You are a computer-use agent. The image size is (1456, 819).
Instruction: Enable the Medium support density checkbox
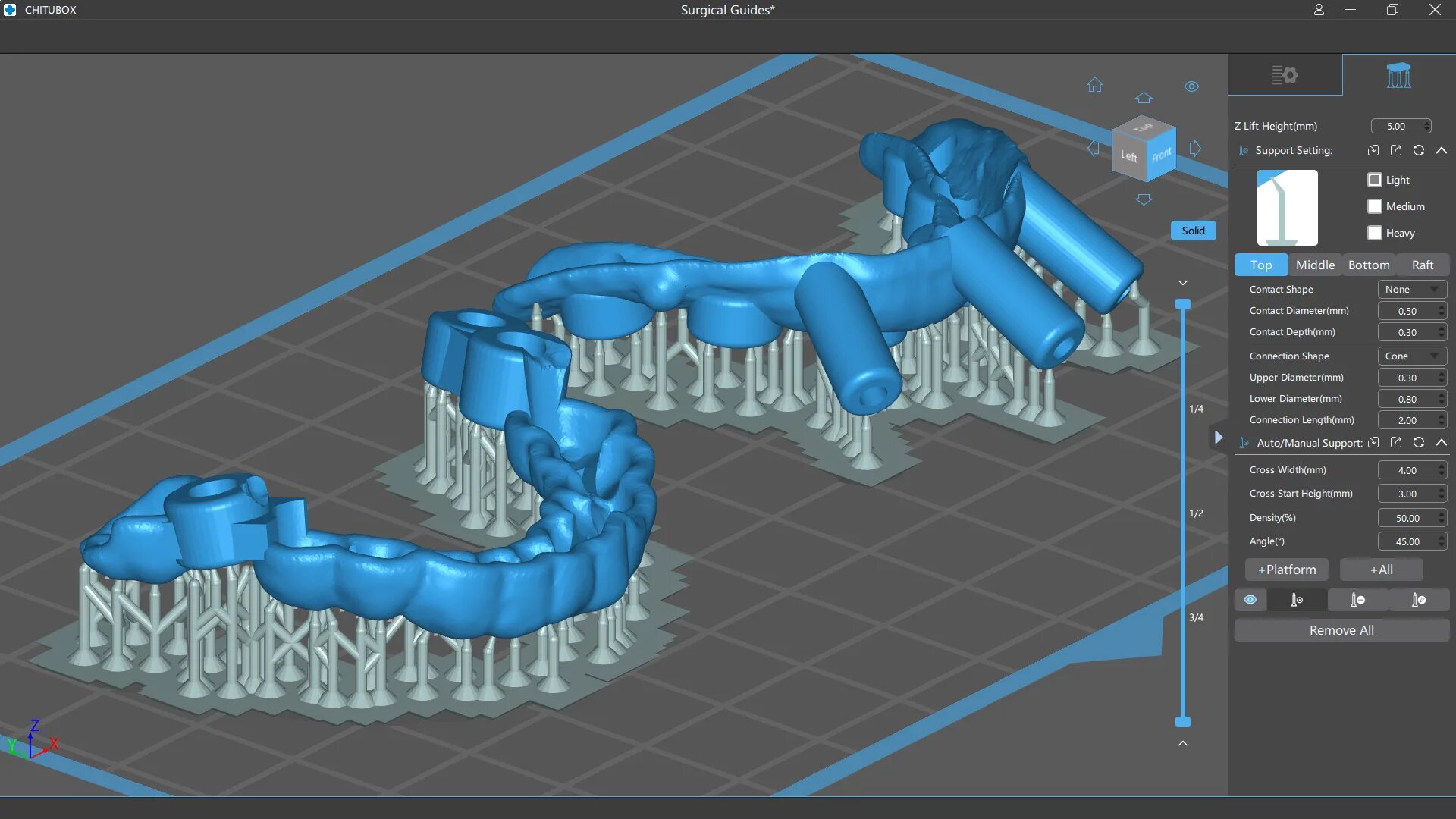tap(1375, 206)
